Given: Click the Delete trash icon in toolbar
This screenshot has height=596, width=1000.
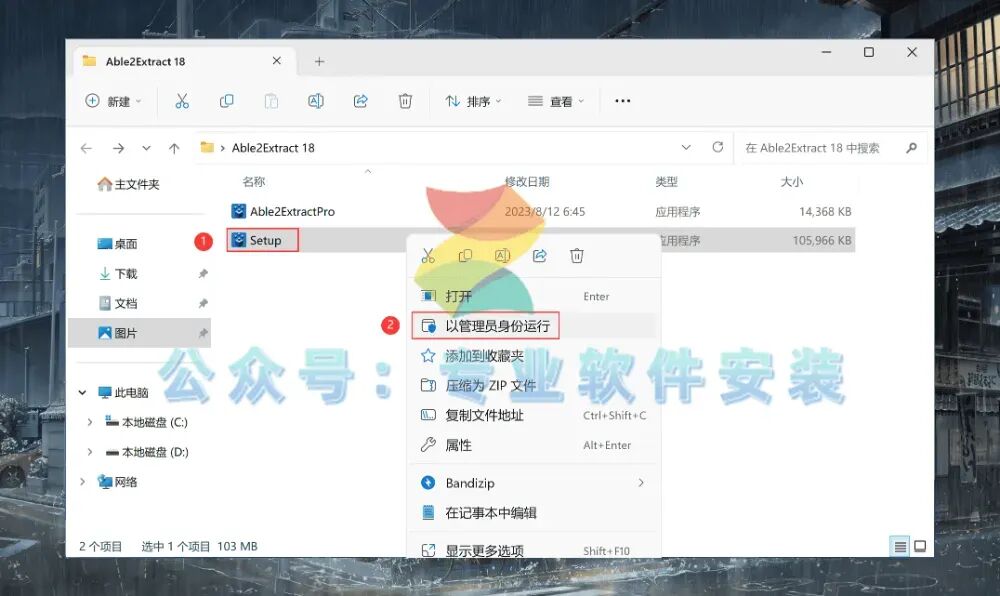Looking at the screenshot, I should point(405,101).
